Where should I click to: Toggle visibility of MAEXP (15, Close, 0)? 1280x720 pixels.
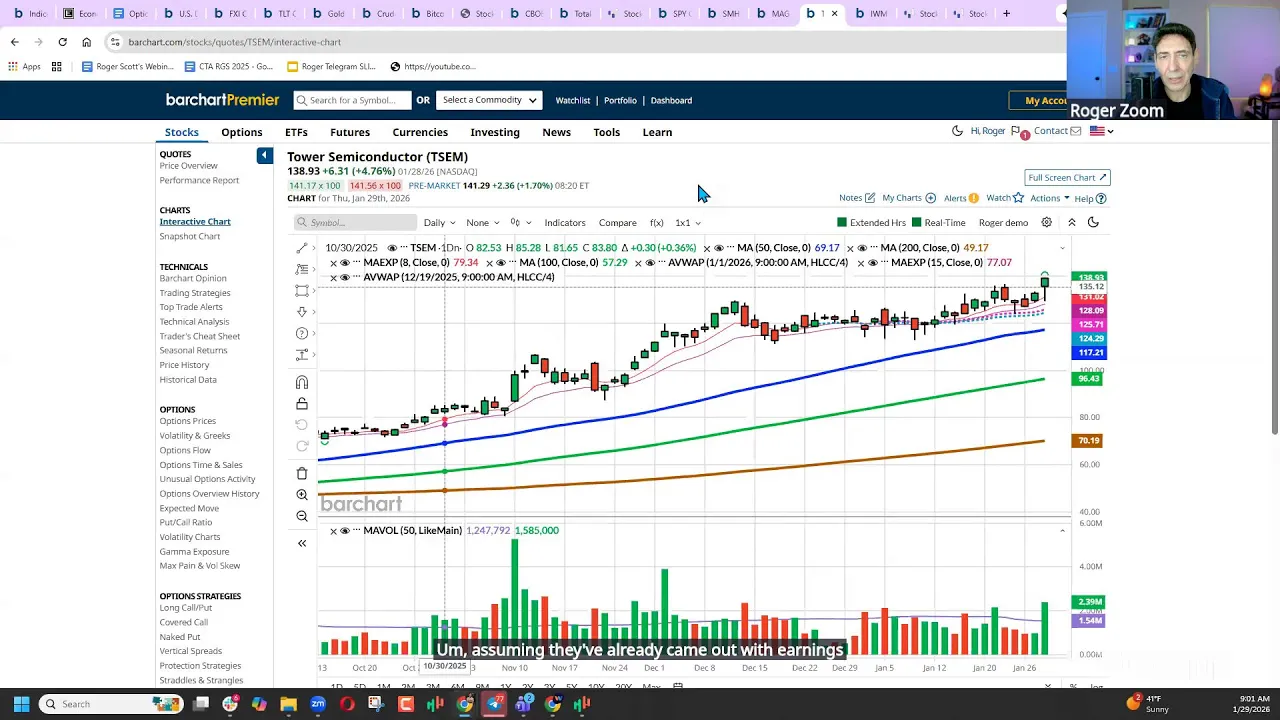pyautogui.click(x=872, y=263)
